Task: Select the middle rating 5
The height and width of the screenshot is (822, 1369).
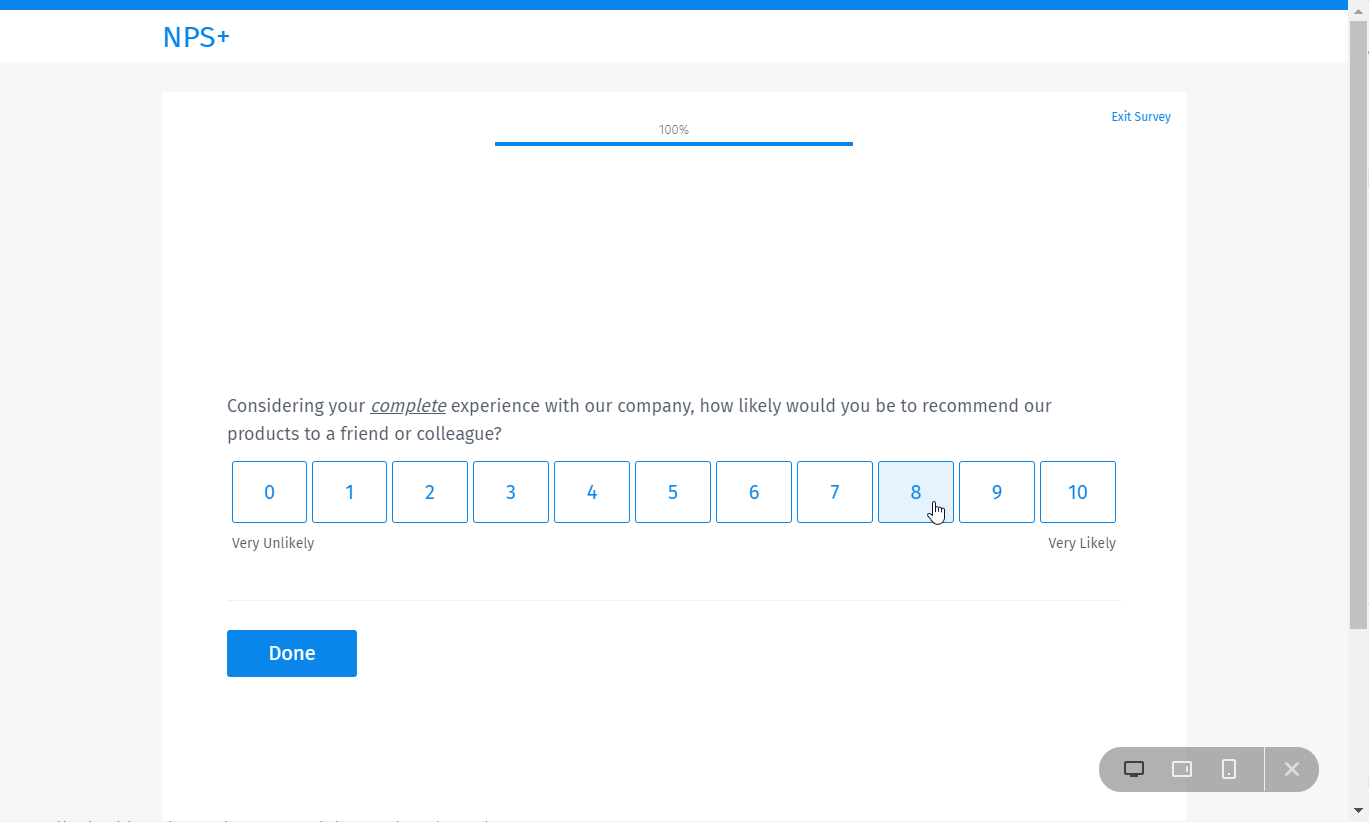Action: (x=672, y=492)
